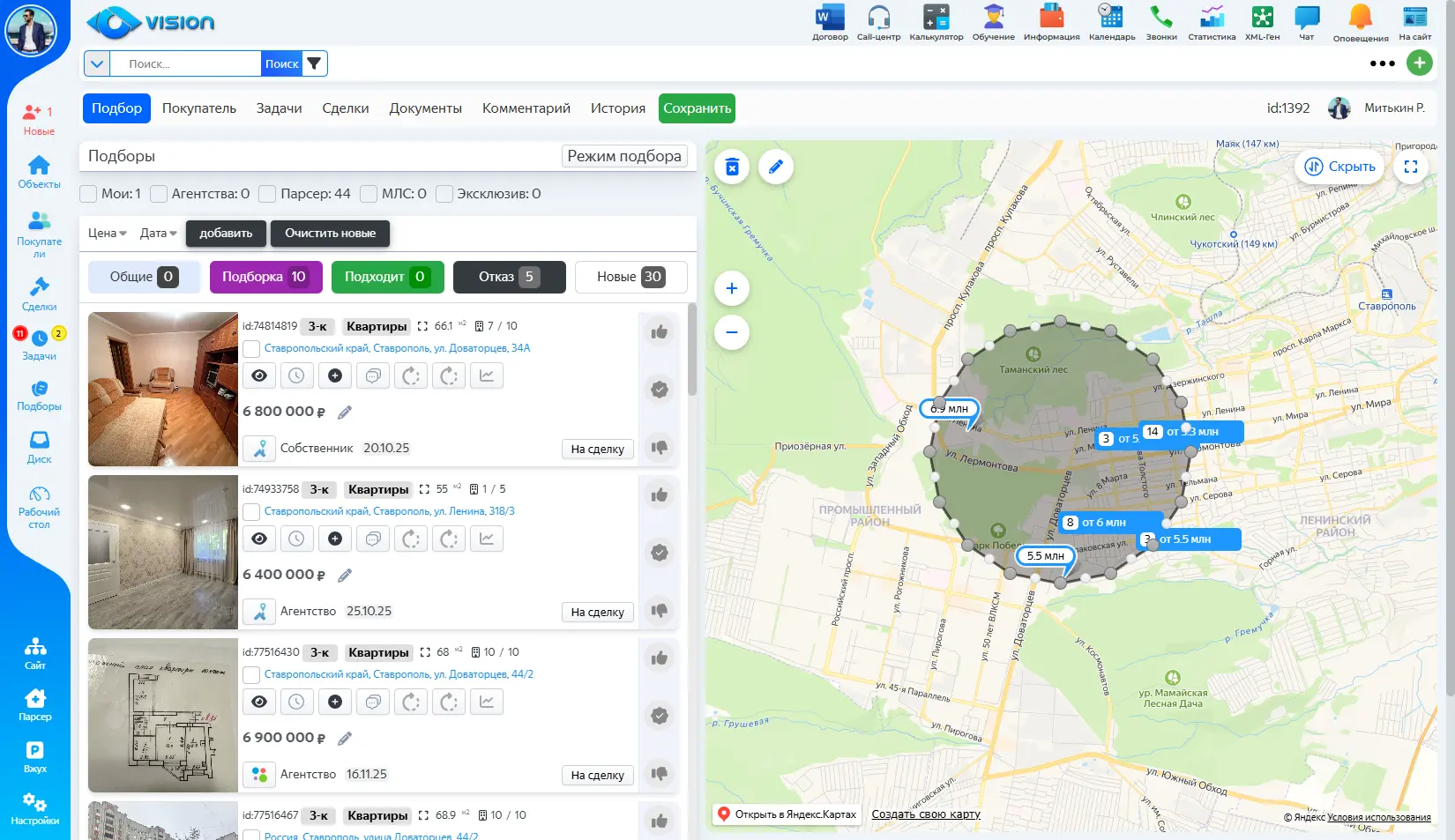Click the Статистика chart icon
This screenshot has width=1455, height=840.
(x=1212, y=21)
